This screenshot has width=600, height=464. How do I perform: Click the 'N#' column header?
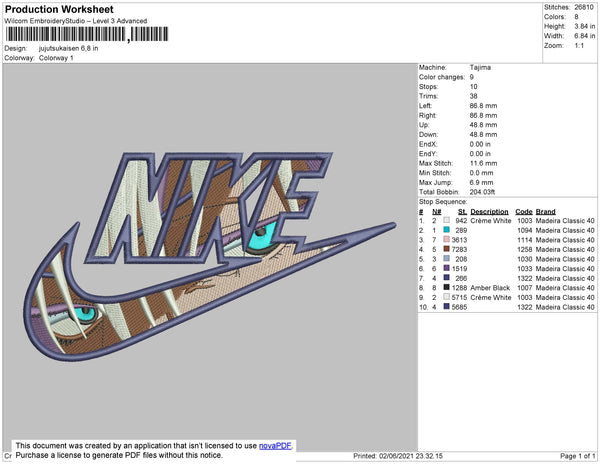click(437, 212)
